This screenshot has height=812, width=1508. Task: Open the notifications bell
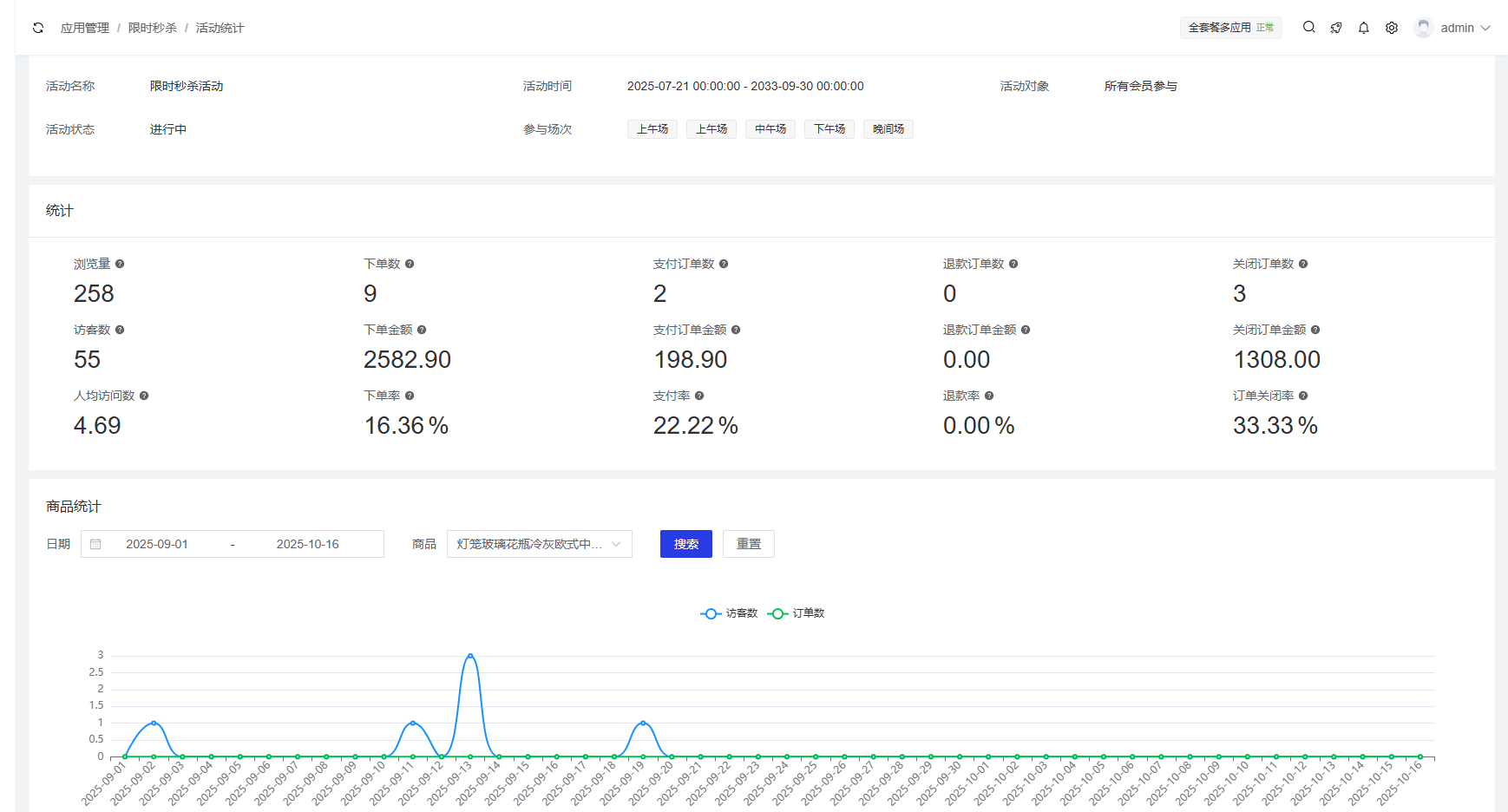1364,28
